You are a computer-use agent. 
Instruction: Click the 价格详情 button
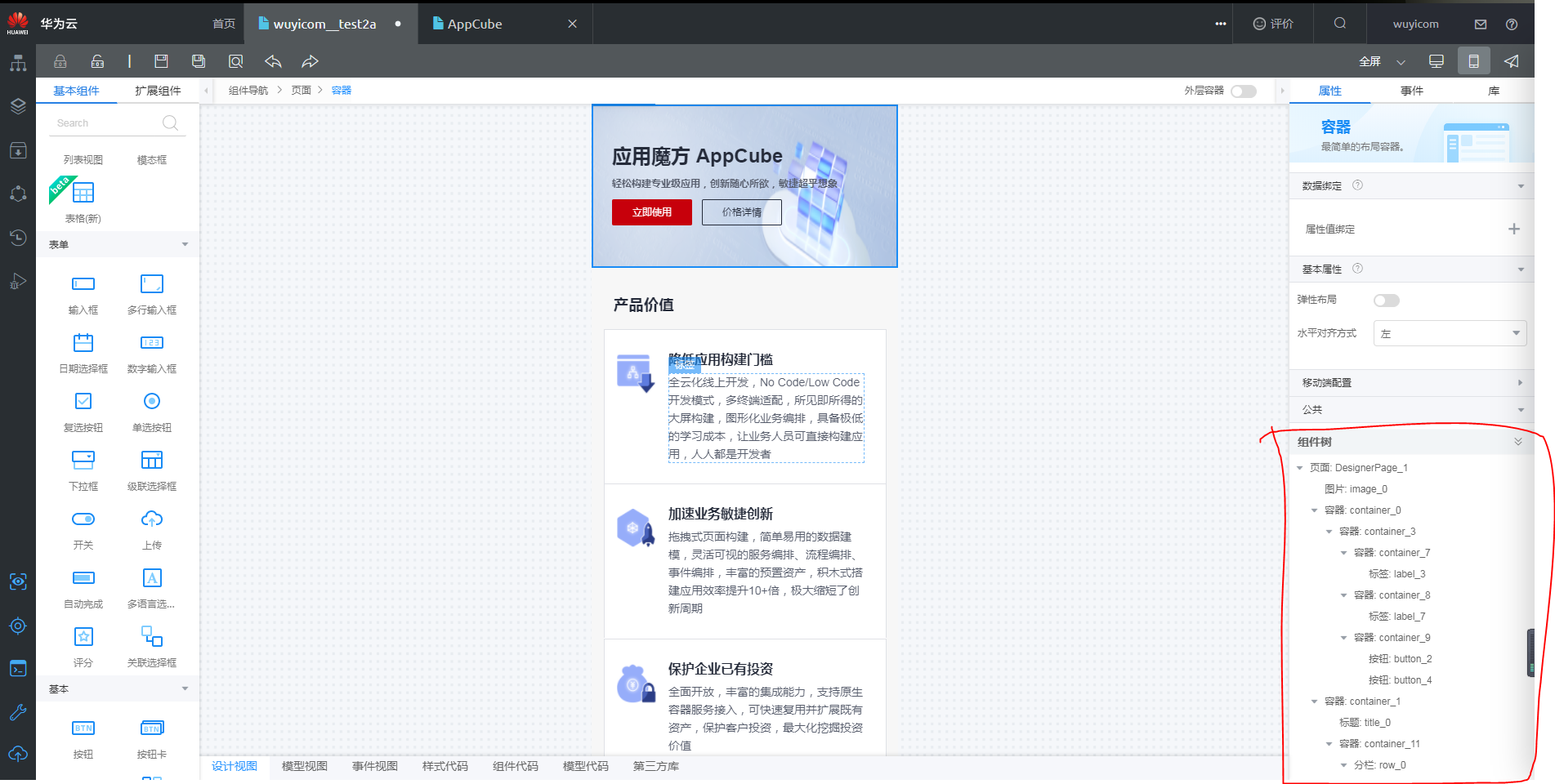click(742, 212)
